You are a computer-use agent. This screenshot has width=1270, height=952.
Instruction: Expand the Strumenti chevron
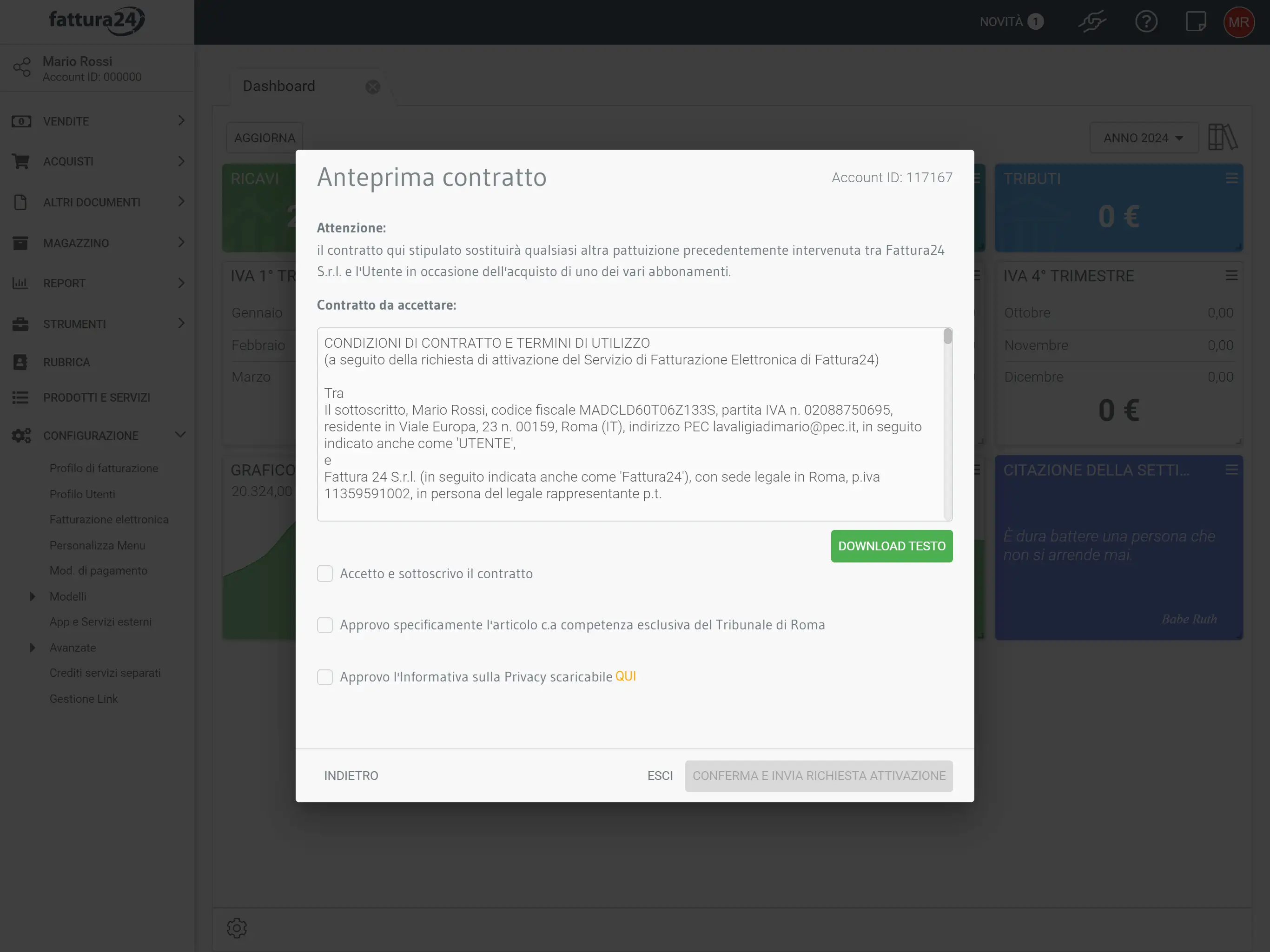[181, 323]
